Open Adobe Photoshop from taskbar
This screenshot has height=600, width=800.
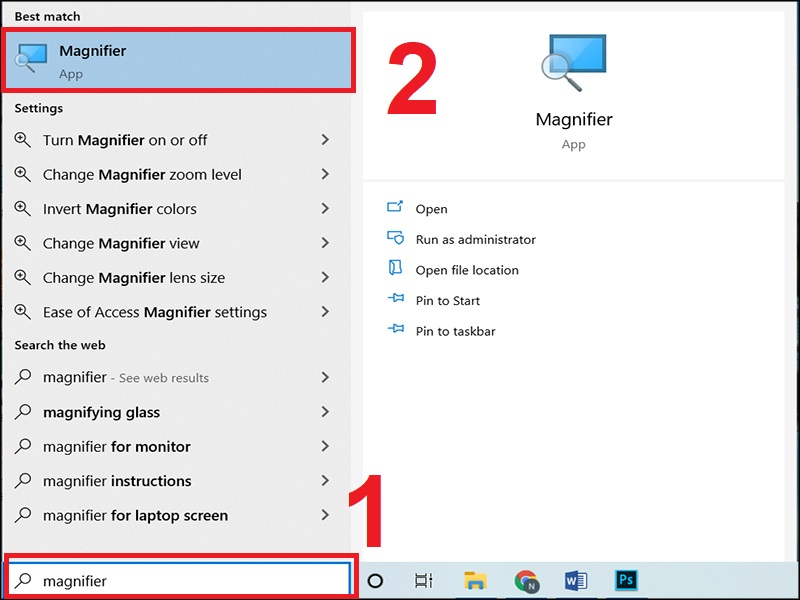click(626, 580)
